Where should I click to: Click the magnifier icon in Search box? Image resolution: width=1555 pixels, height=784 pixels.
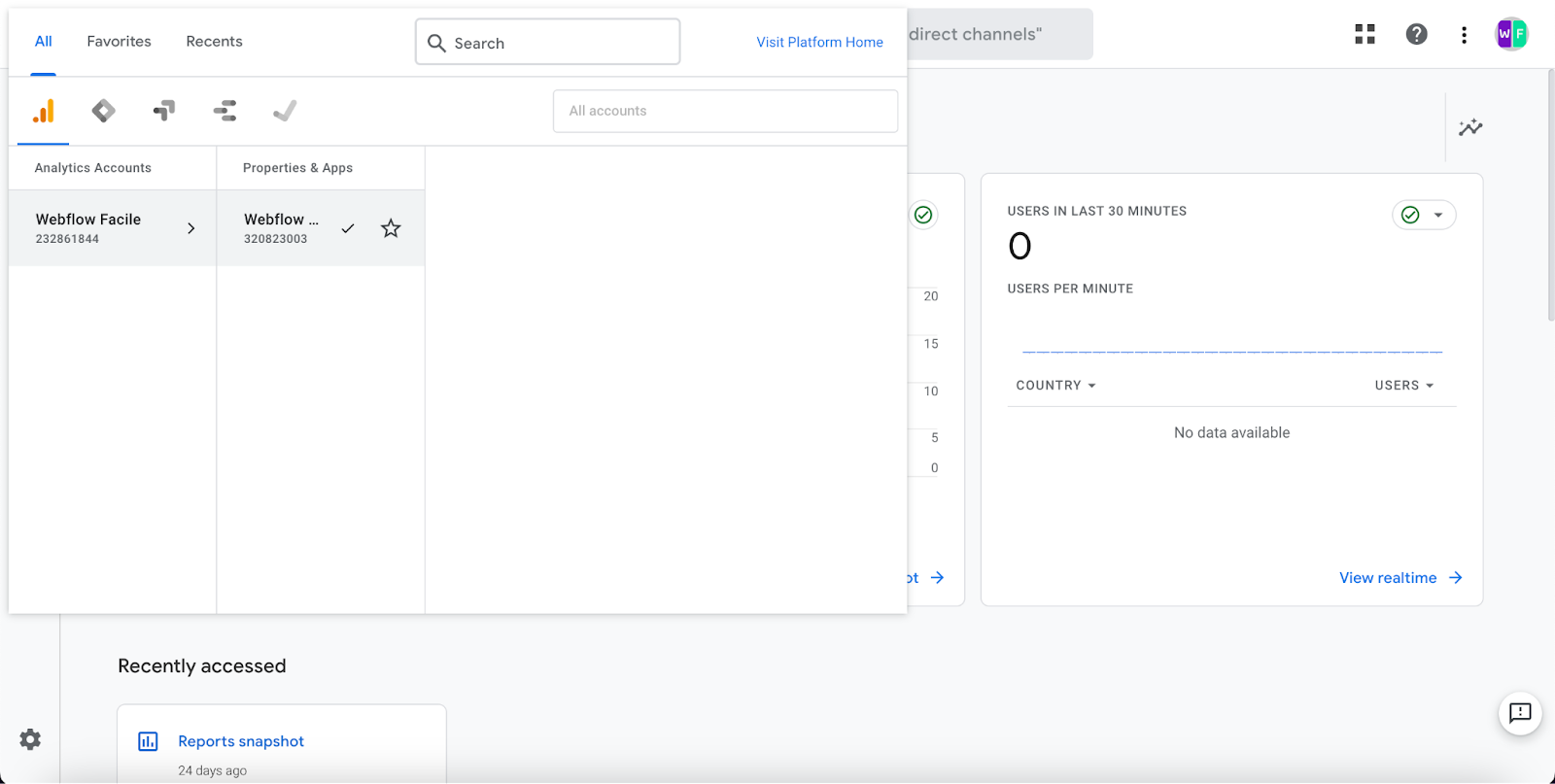pos(437,43)
